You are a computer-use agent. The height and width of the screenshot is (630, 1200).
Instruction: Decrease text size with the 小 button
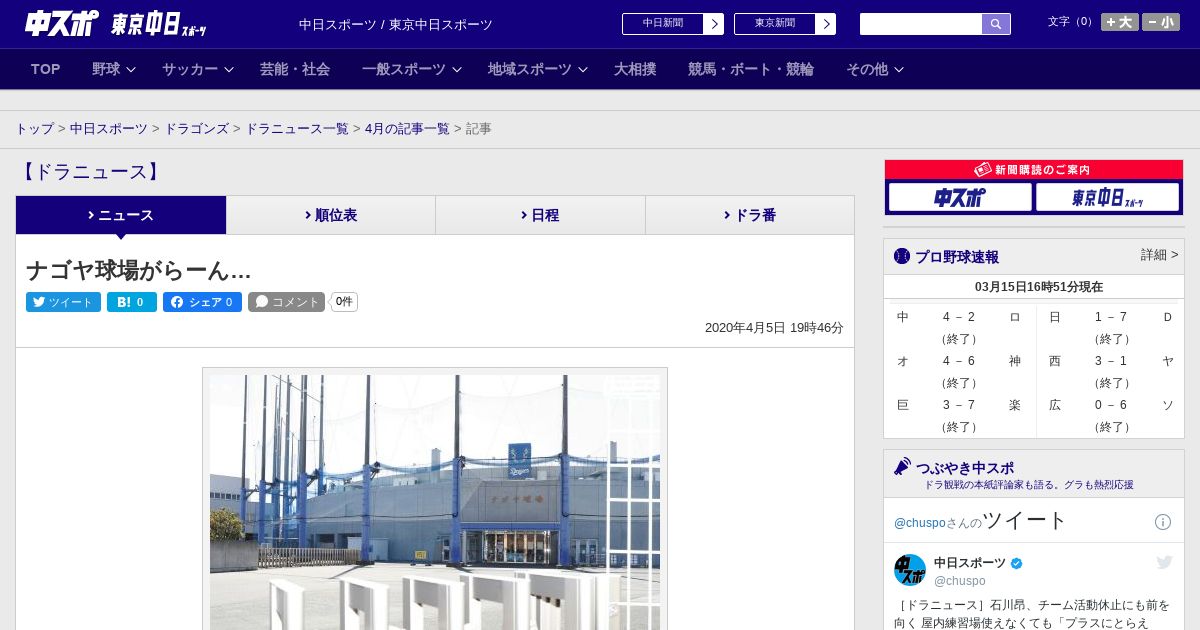coord(1161,22)
